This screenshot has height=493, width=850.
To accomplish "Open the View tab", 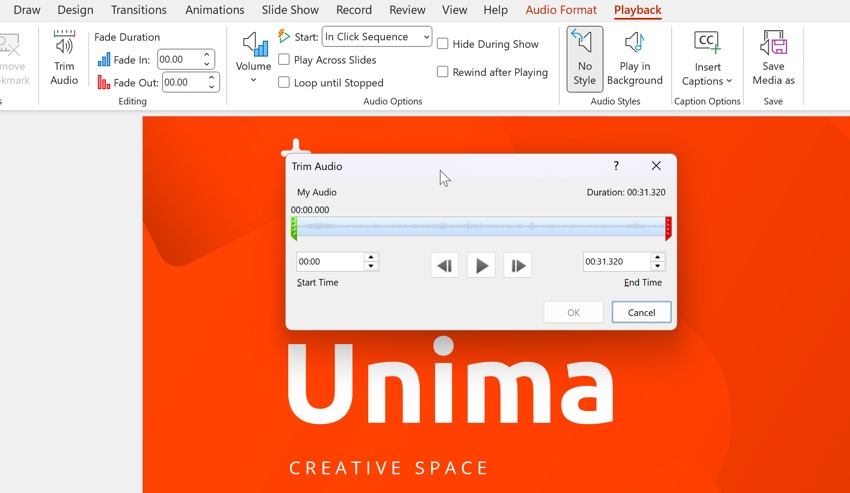I will [x=454, y=10].
